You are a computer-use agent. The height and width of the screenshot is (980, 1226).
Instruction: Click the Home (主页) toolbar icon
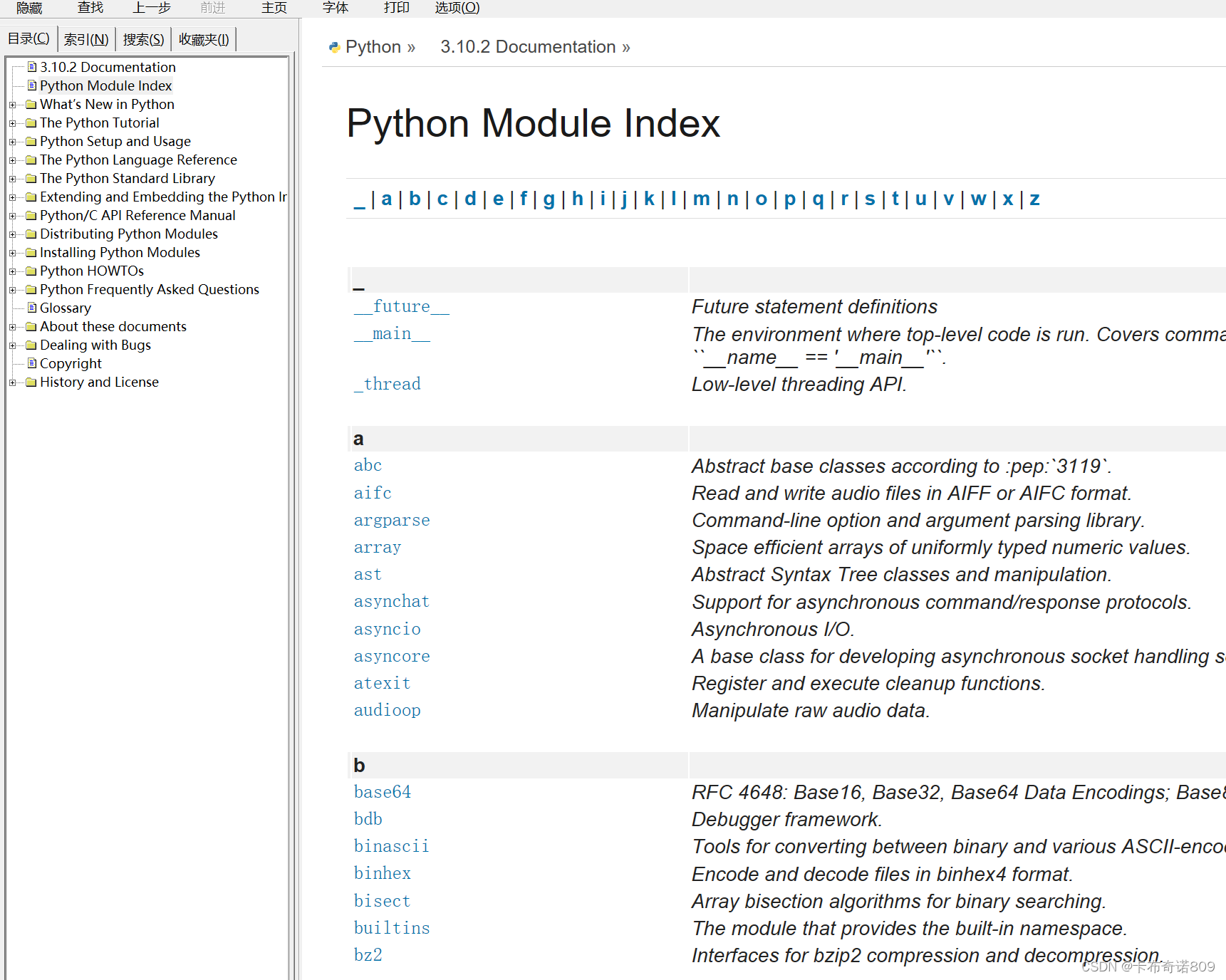(x=274, y=8)
